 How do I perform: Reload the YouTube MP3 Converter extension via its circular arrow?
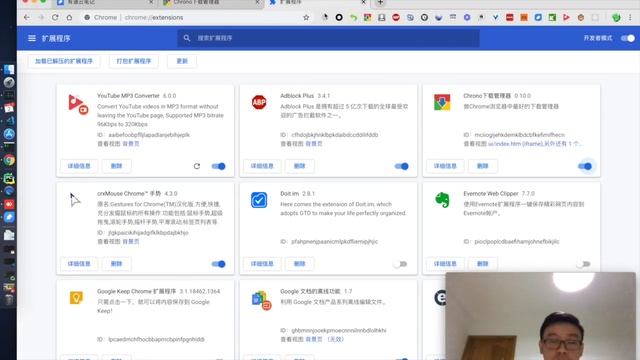pos(197,166)
